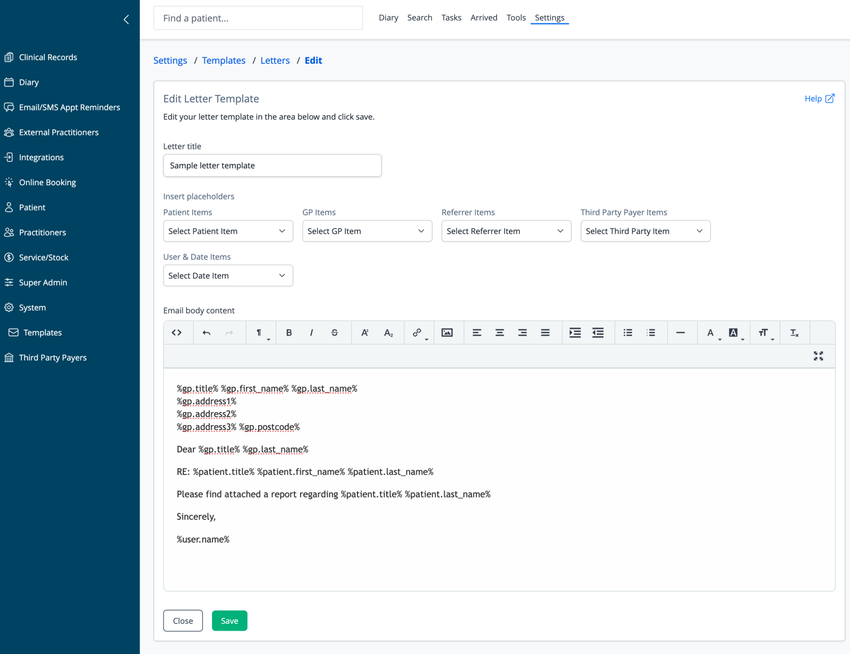Open Select GP Item dropdown
This screenshot has width=850, height=654.
(367, 231)
